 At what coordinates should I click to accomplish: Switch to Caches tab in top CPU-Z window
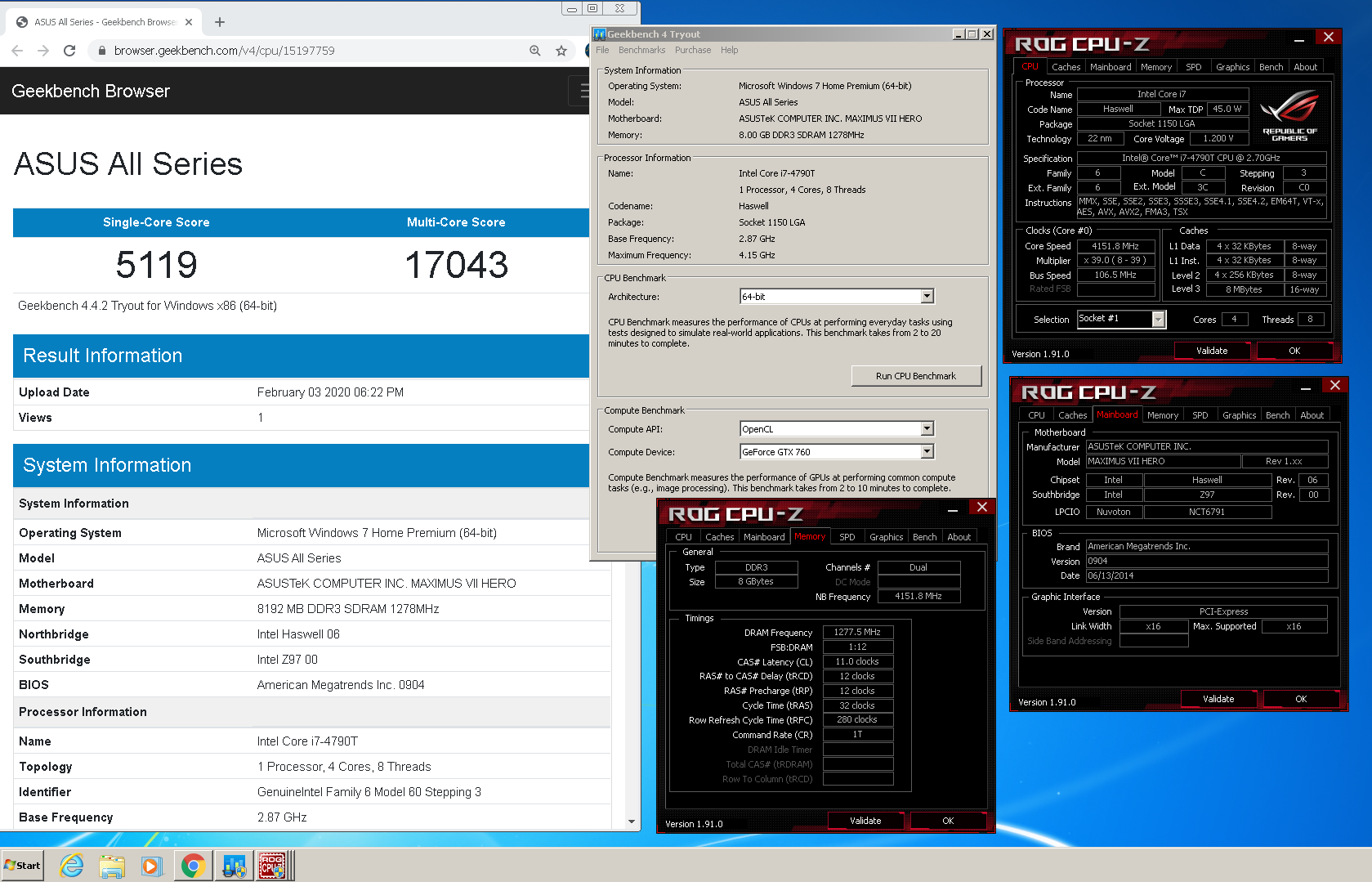coord(1066,67)
